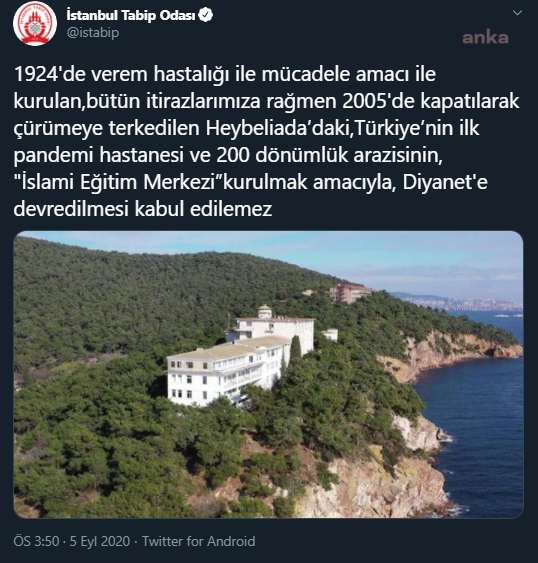Click the verified badge next to the name
538x563 pixels.
pyautogui.click(x=206, y=15)
